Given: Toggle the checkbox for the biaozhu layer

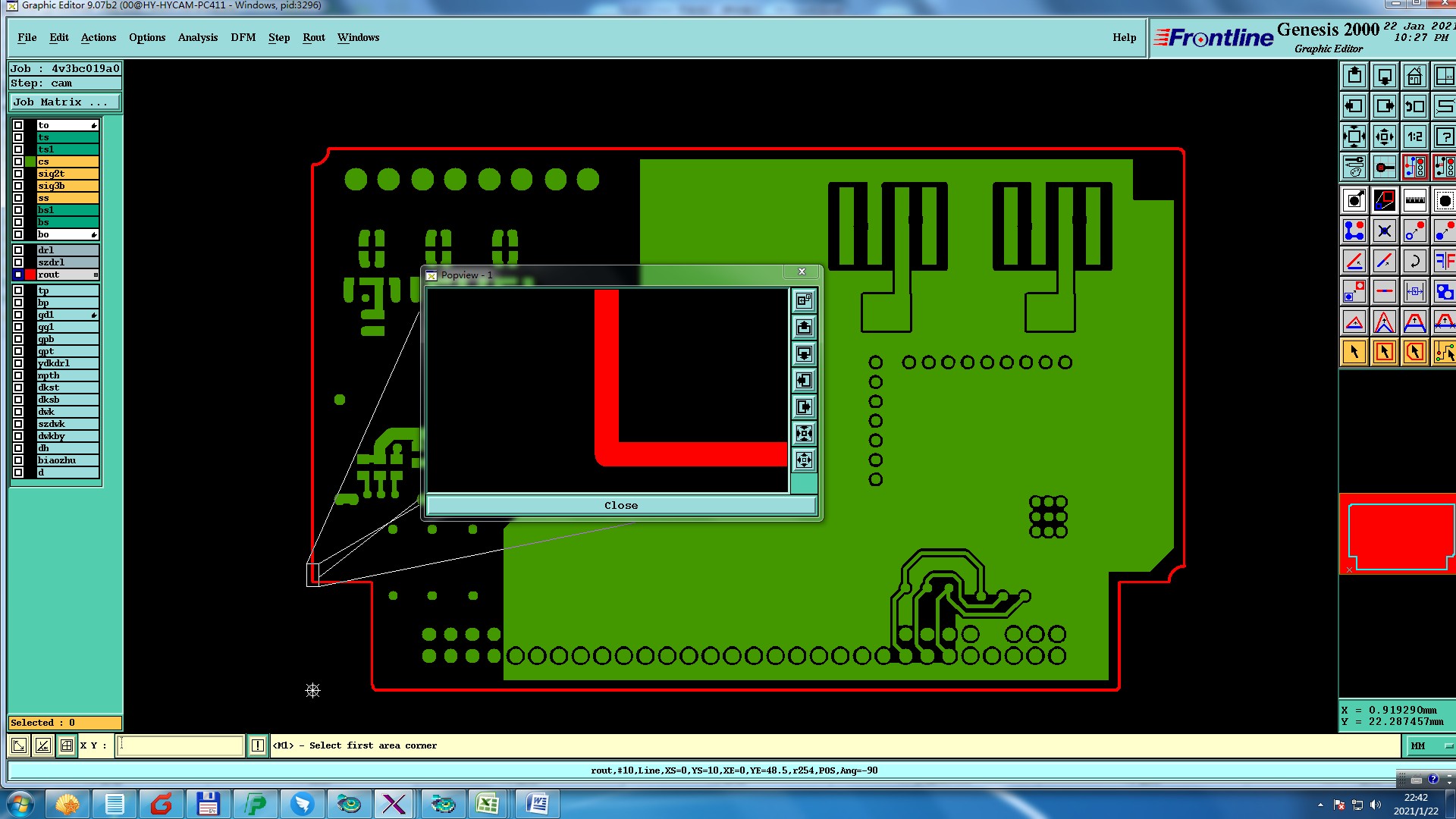Looking at the screenshot, I should click(18, 460).
